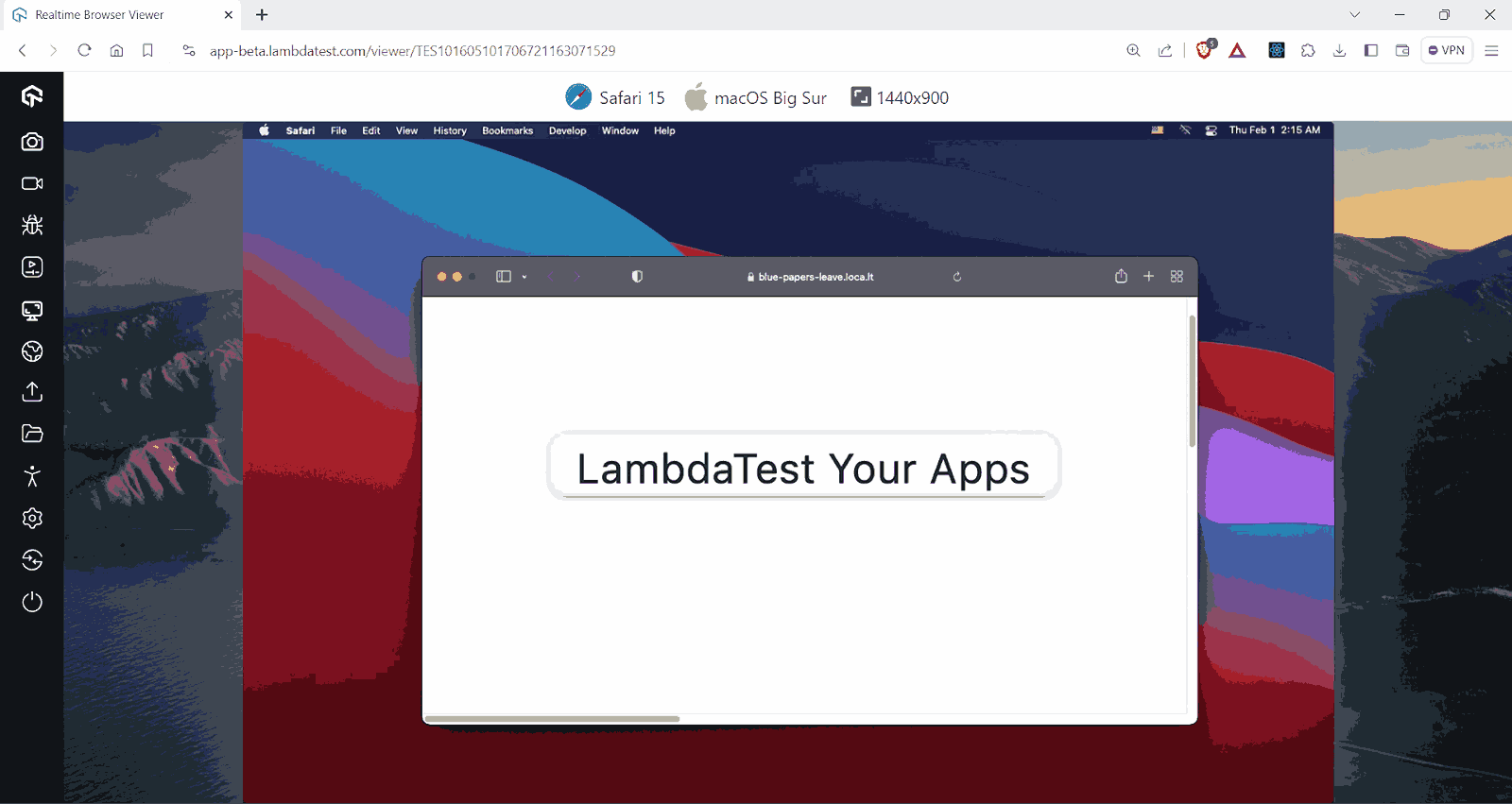This screenshot has height=804, width=1512.
Task: Open the Develop menu
Action: [x=568, y=130]
